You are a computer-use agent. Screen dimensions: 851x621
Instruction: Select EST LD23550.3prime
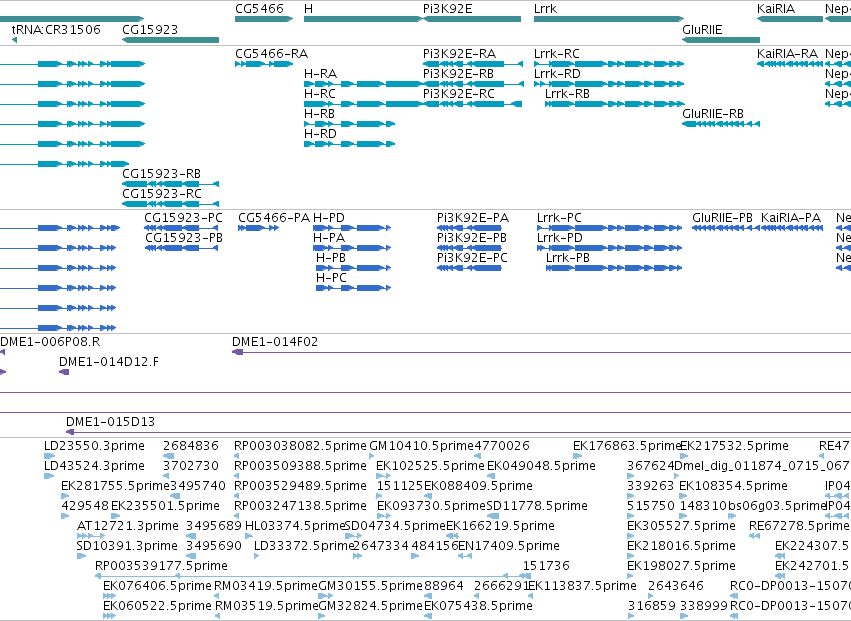click(49, 456)
